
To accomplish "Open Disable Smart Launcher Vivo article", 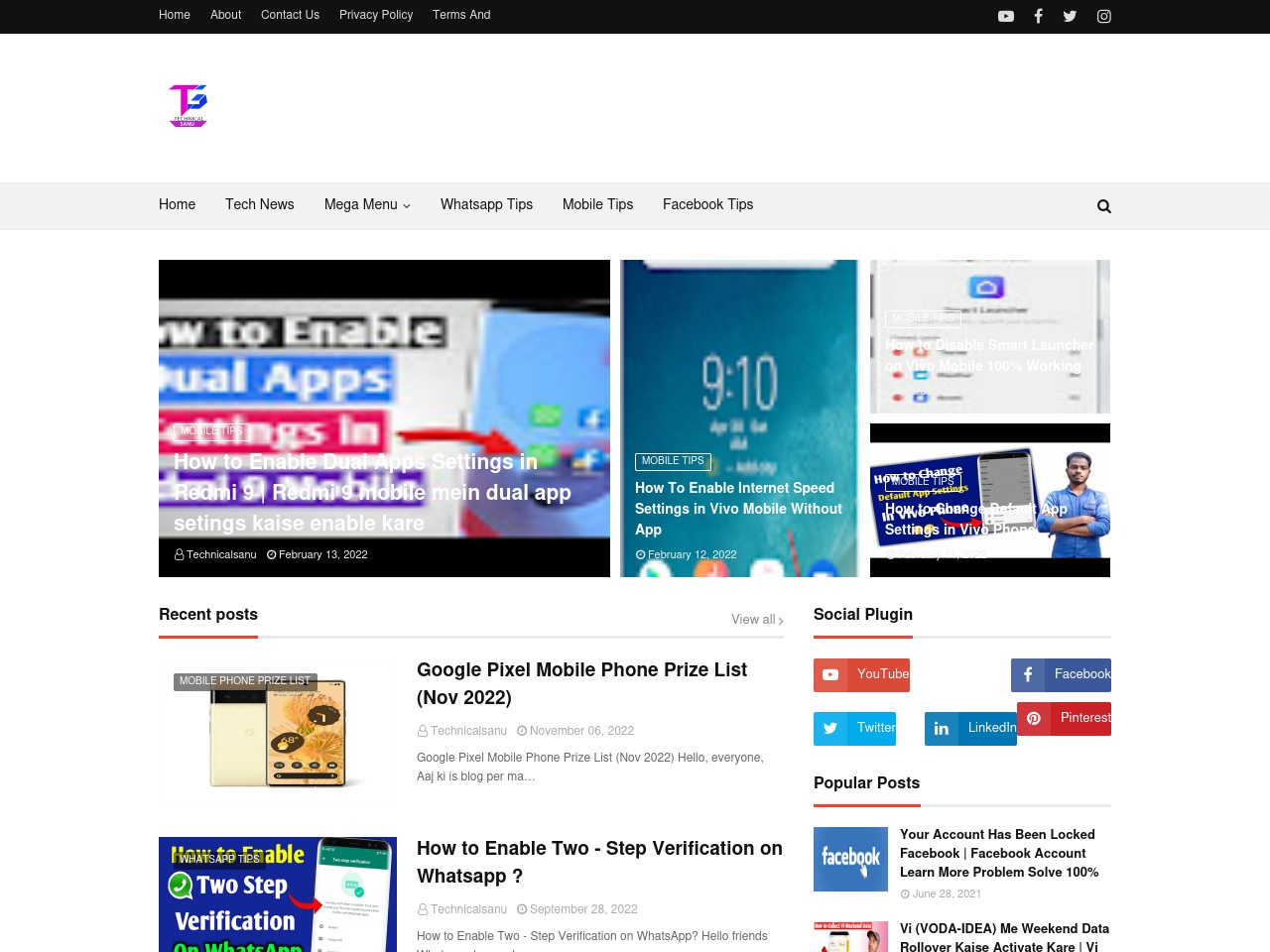I will (989, 355).
